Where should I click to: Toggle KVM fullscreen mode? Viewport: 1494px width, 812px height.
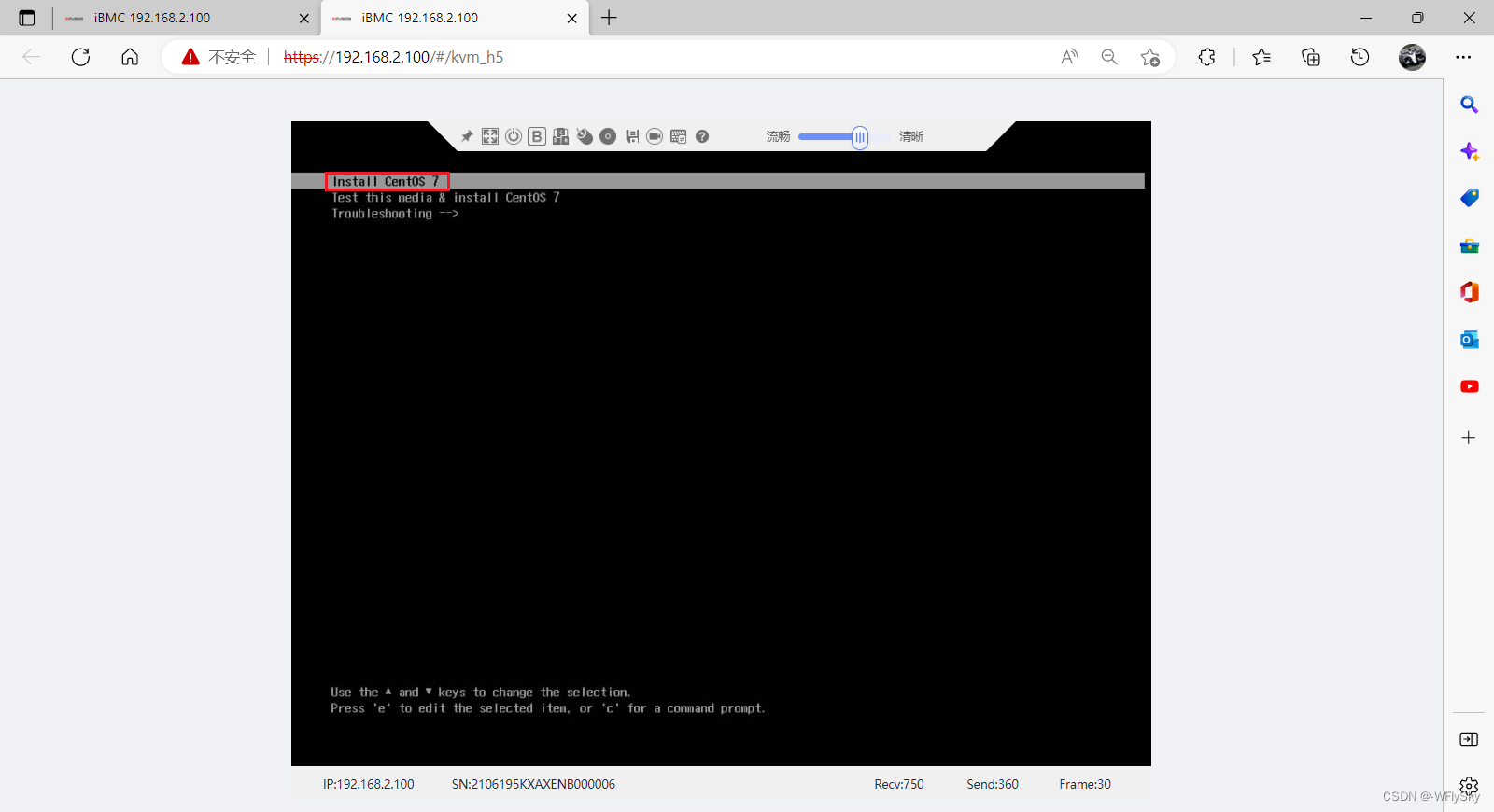click(x=490, y=136)
